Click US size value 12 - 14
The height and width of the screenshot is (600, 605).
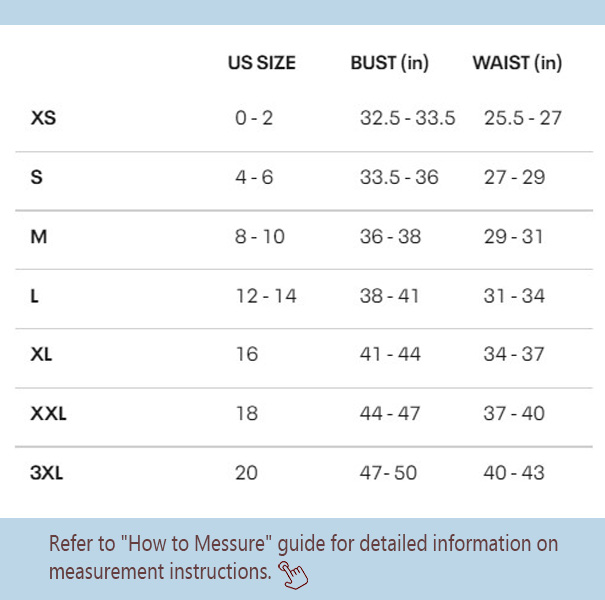[x=265, y=296]
